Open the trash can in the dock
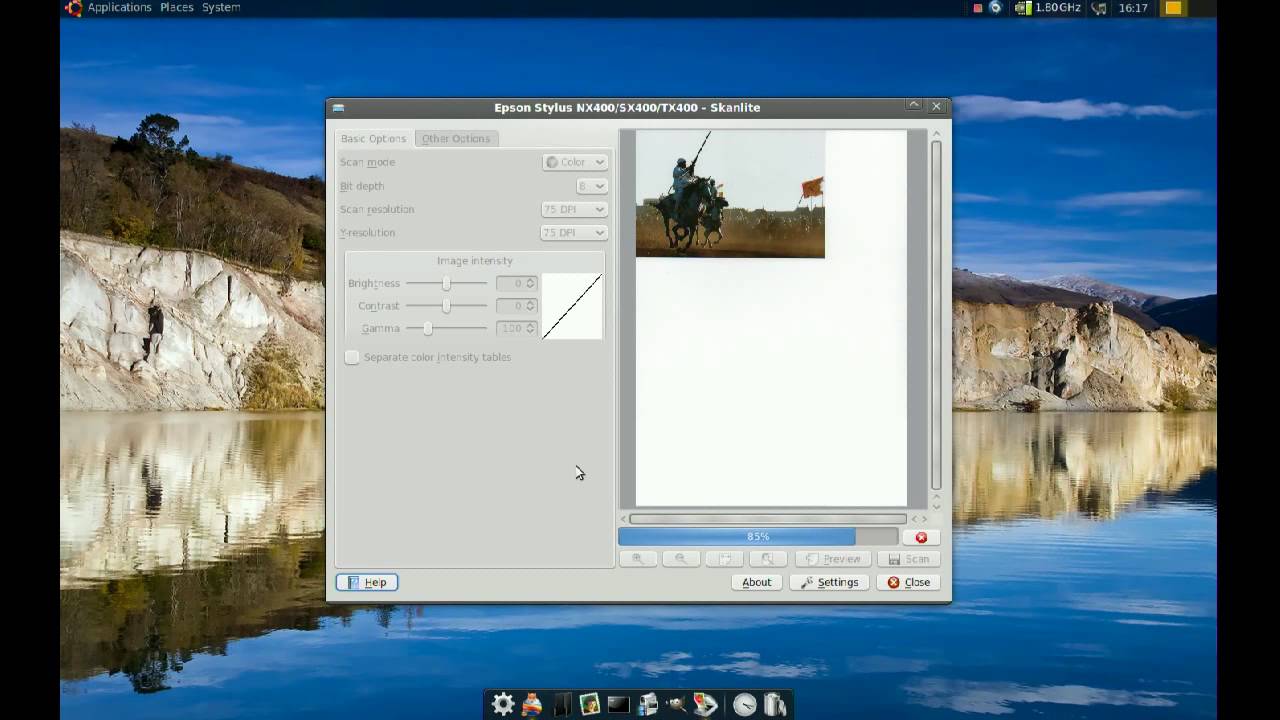 775,704
